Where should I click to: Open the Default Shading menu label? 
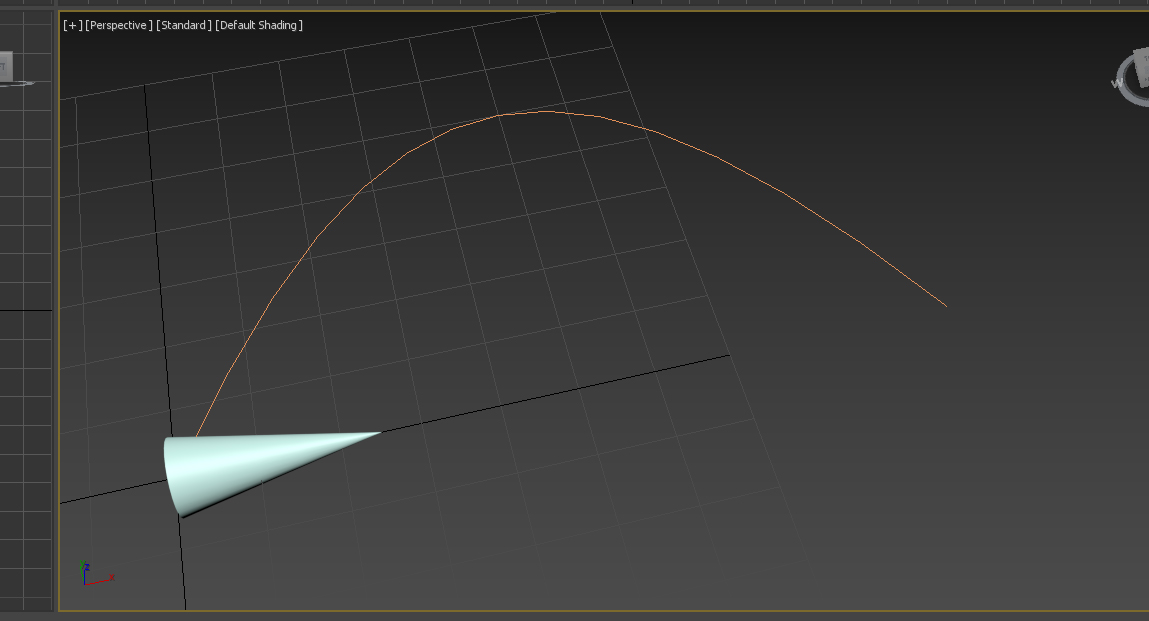click(259, 25)
